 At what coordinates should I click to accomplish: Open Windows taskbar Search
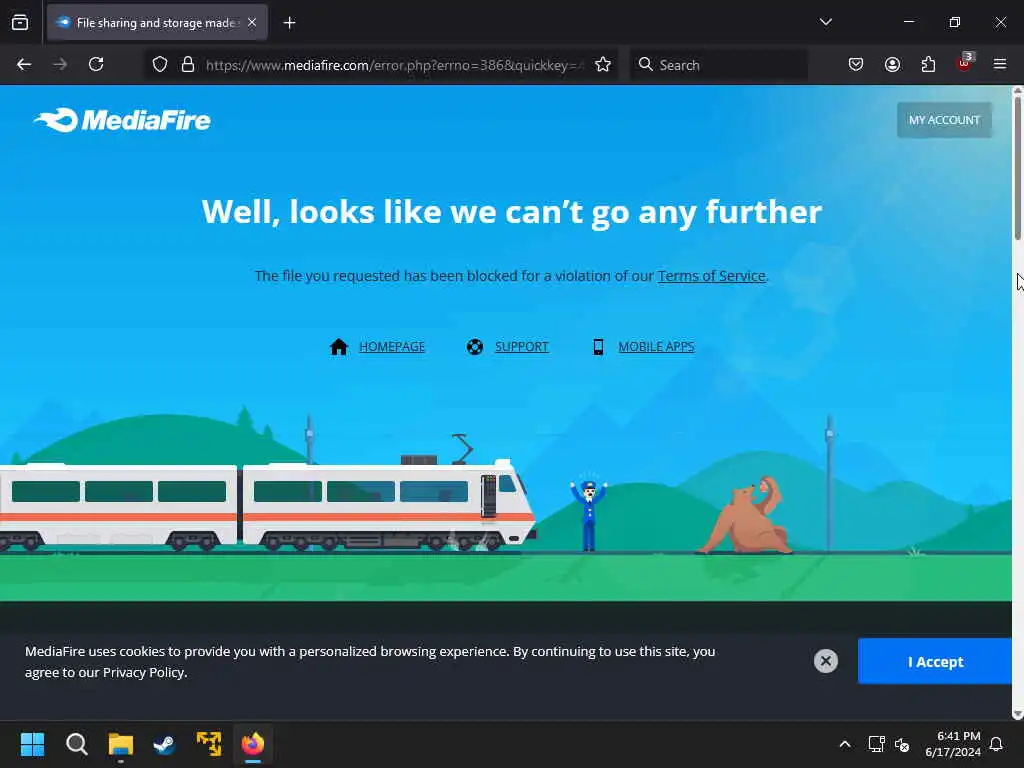(x=76, y=744)
